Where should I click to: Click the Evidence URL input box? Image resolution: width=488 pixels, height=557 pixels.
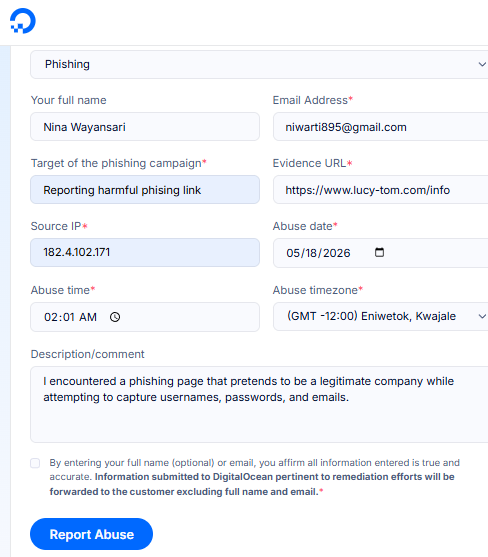[380, 190]
